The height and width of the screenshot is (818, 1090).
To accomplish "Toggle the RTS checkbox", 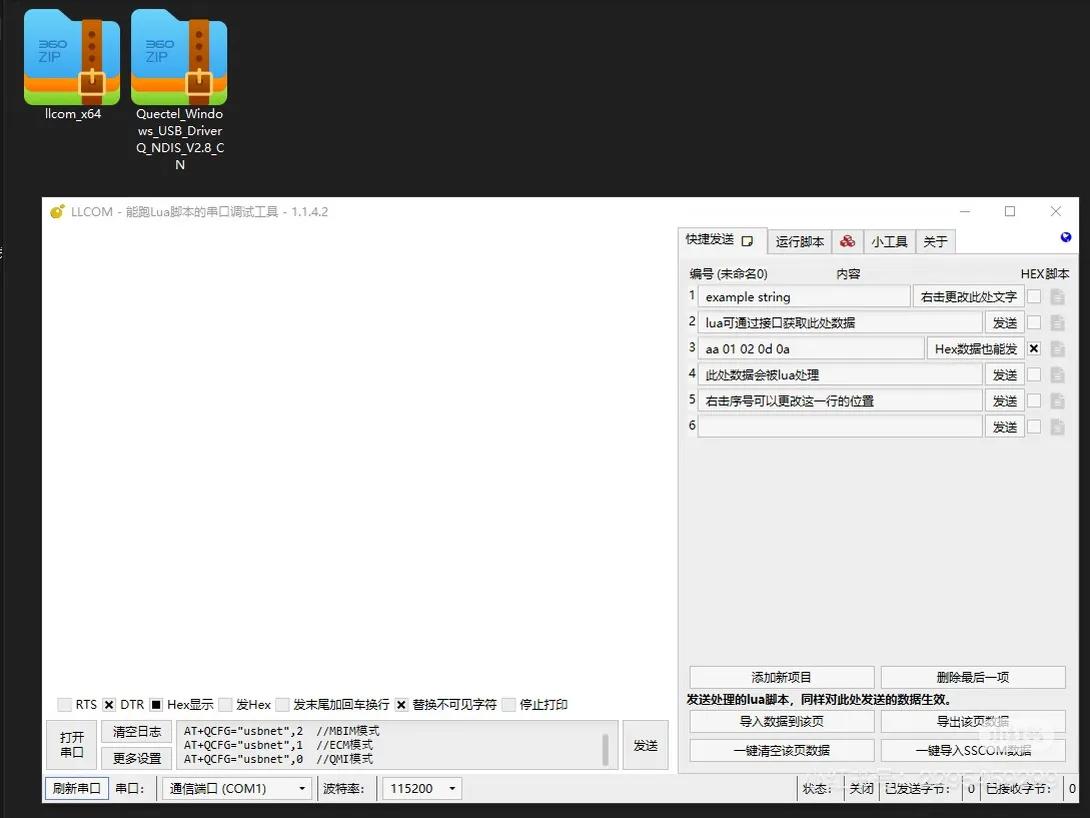I will click(65, 705).
